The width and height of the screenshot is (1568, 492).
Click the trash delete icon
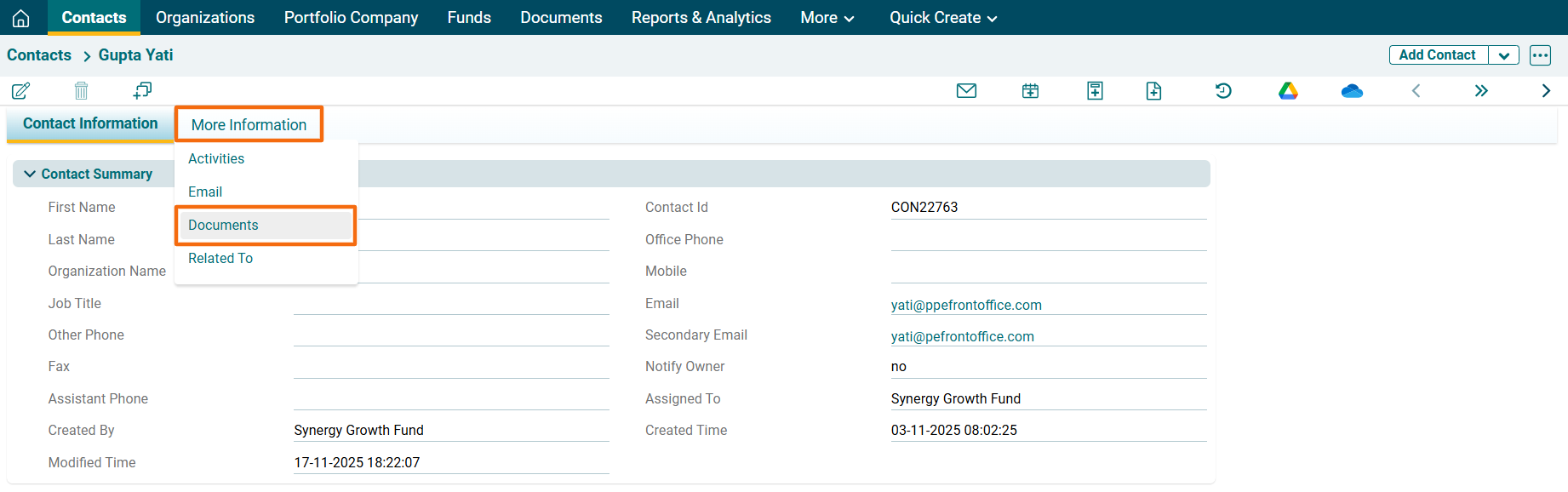[x=81, y=90]
